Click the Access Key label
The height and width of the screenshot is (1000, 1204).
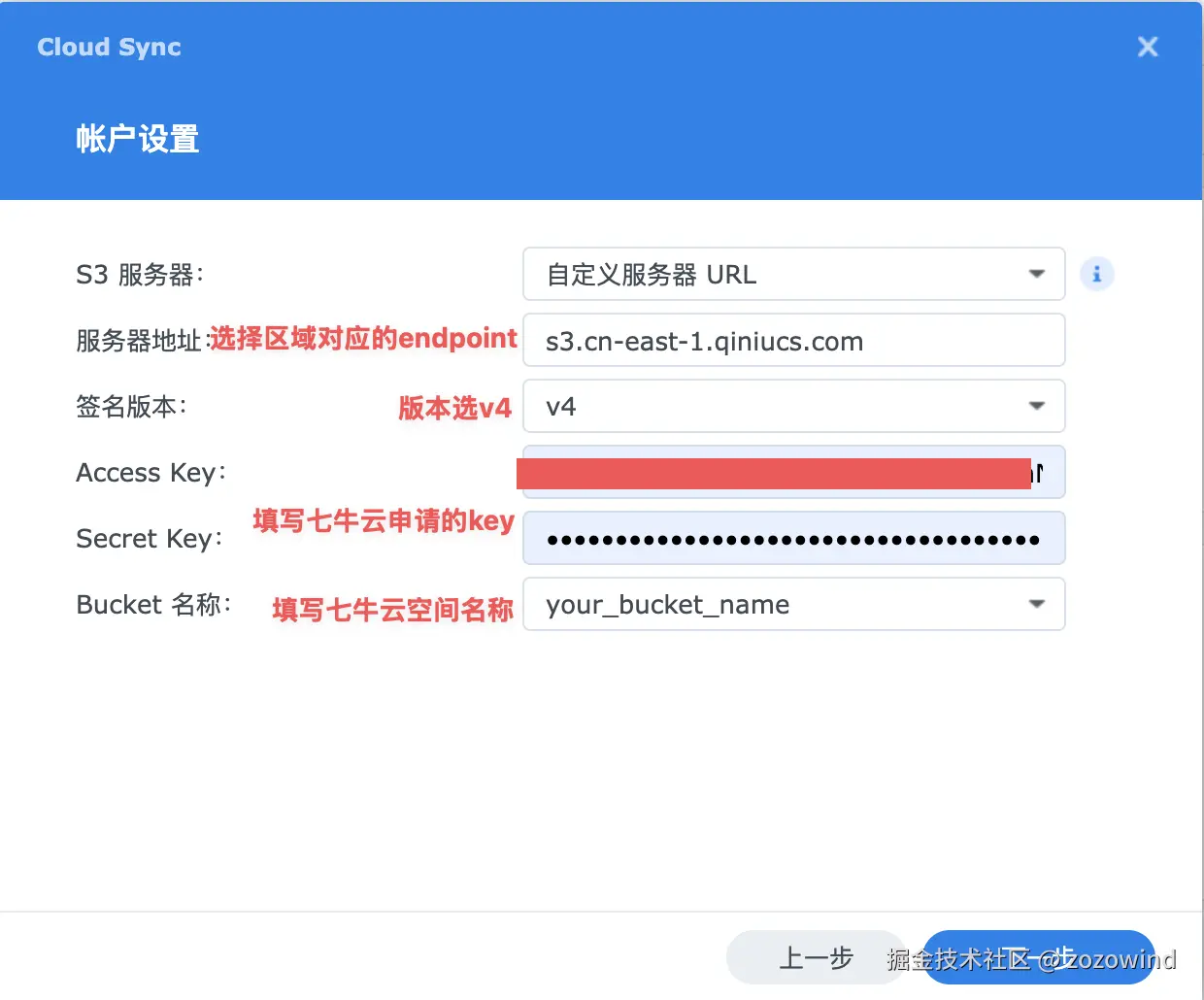click(x=150, y=473)
